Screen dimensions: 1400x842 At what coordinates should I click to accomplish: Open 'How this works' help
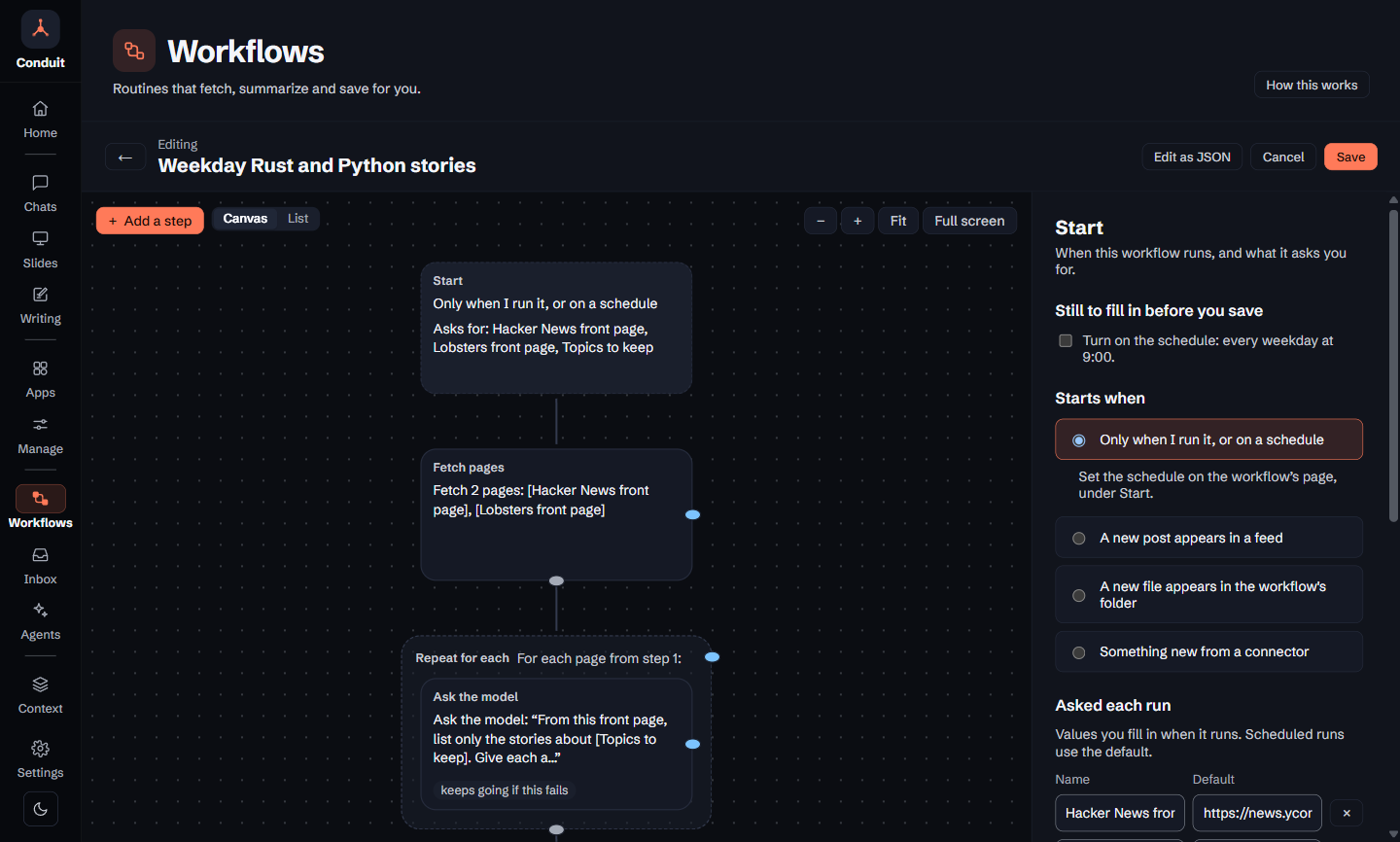coord(1312,85)
